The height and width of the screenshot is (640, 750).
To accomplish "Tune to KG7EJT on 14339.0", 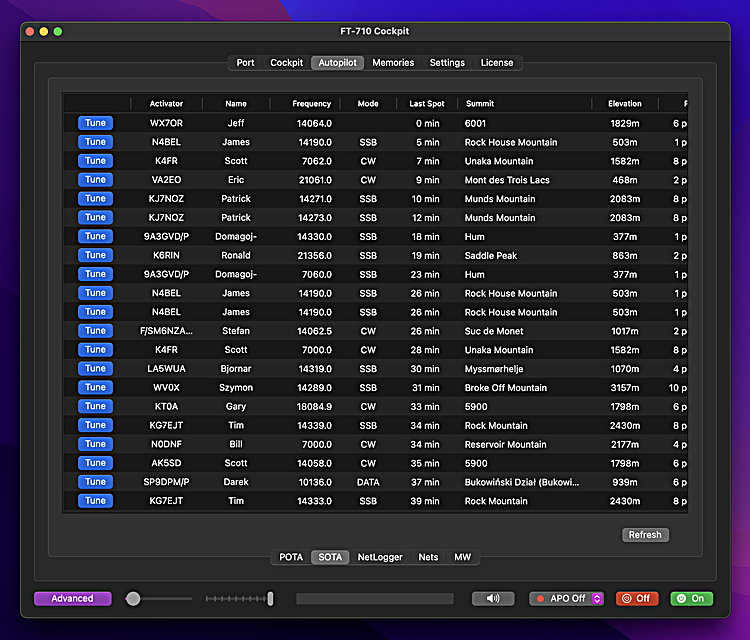I will coord(95,425).
